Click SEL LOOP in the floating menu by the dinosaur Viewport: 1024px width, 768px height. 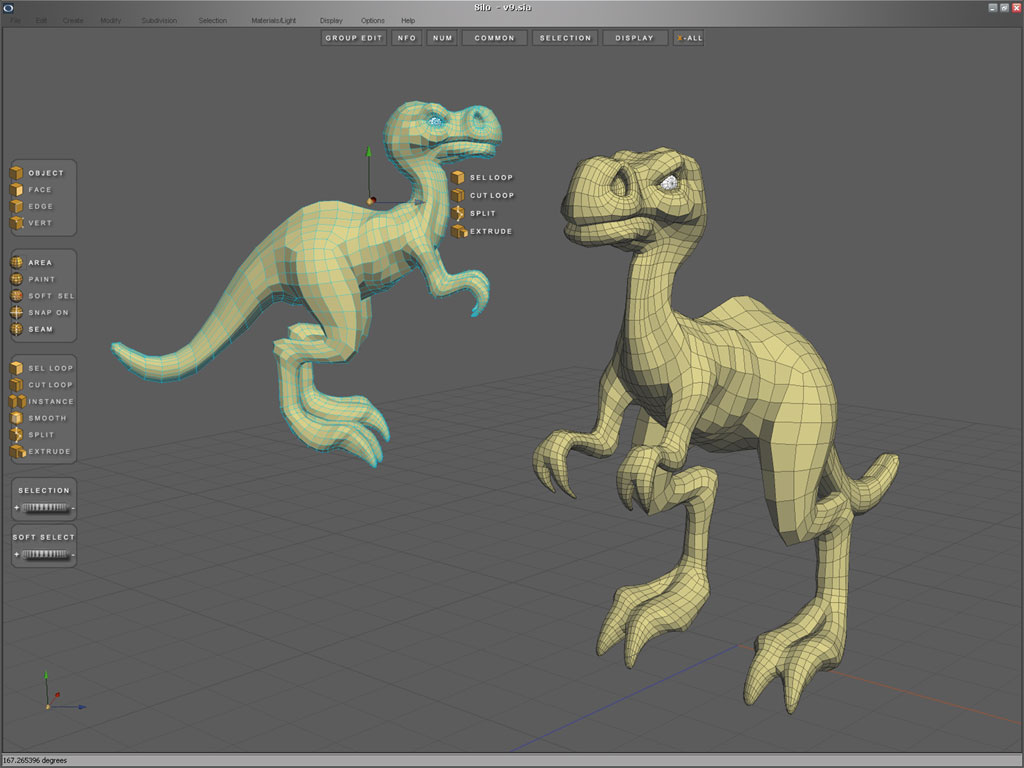click(x=482, y=178)
